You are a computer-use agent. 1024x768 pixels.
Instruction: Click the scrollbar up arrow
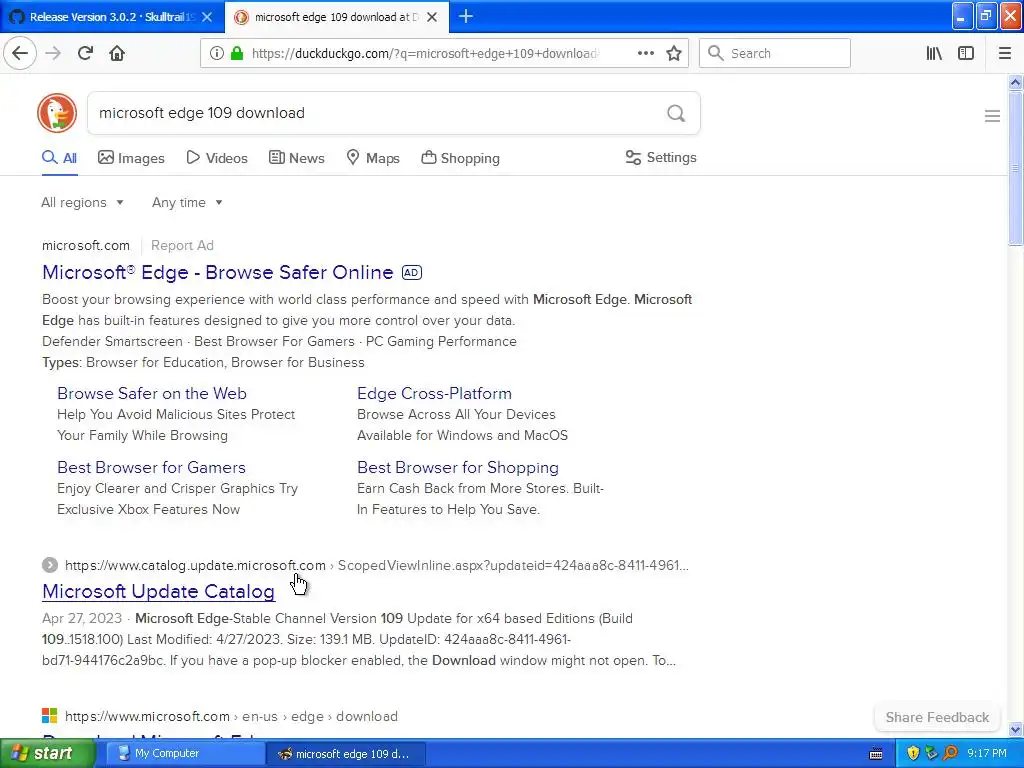(x=1015, y=82)
